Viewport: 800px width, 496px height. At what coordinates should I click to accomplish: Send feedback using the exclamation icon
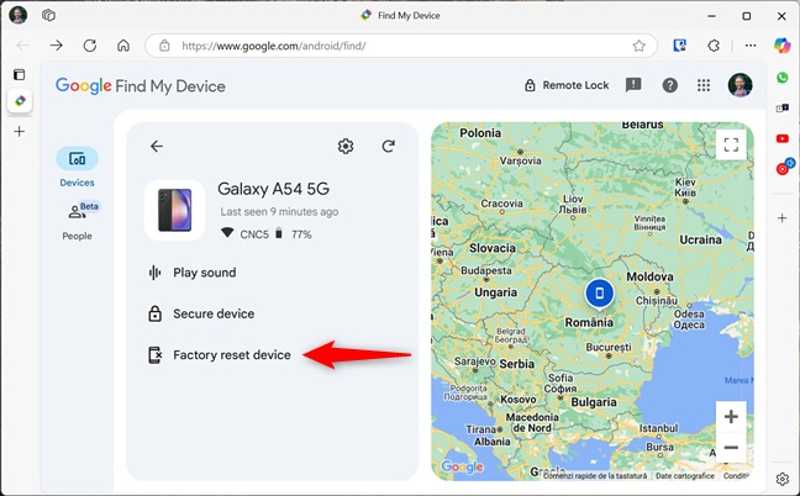click(633, 85)
